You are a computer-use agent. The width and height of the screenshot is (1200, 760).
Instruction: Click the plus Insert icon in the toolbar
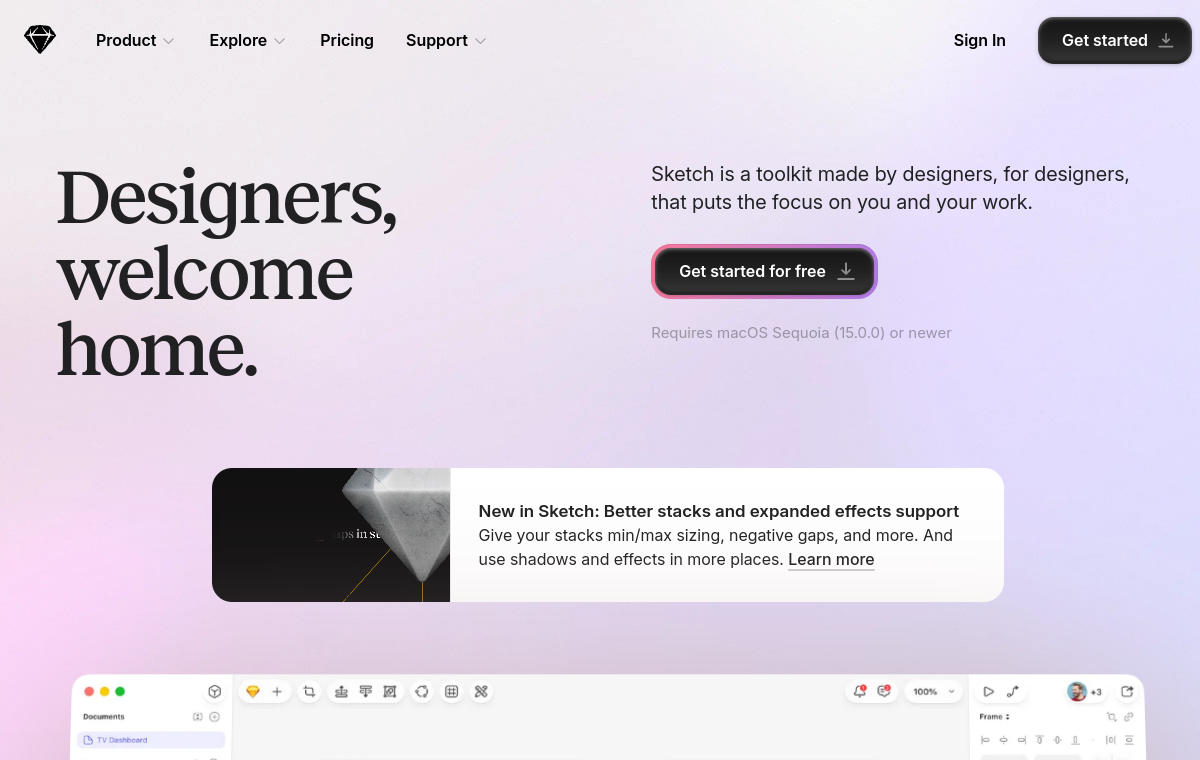click(277, 691)
